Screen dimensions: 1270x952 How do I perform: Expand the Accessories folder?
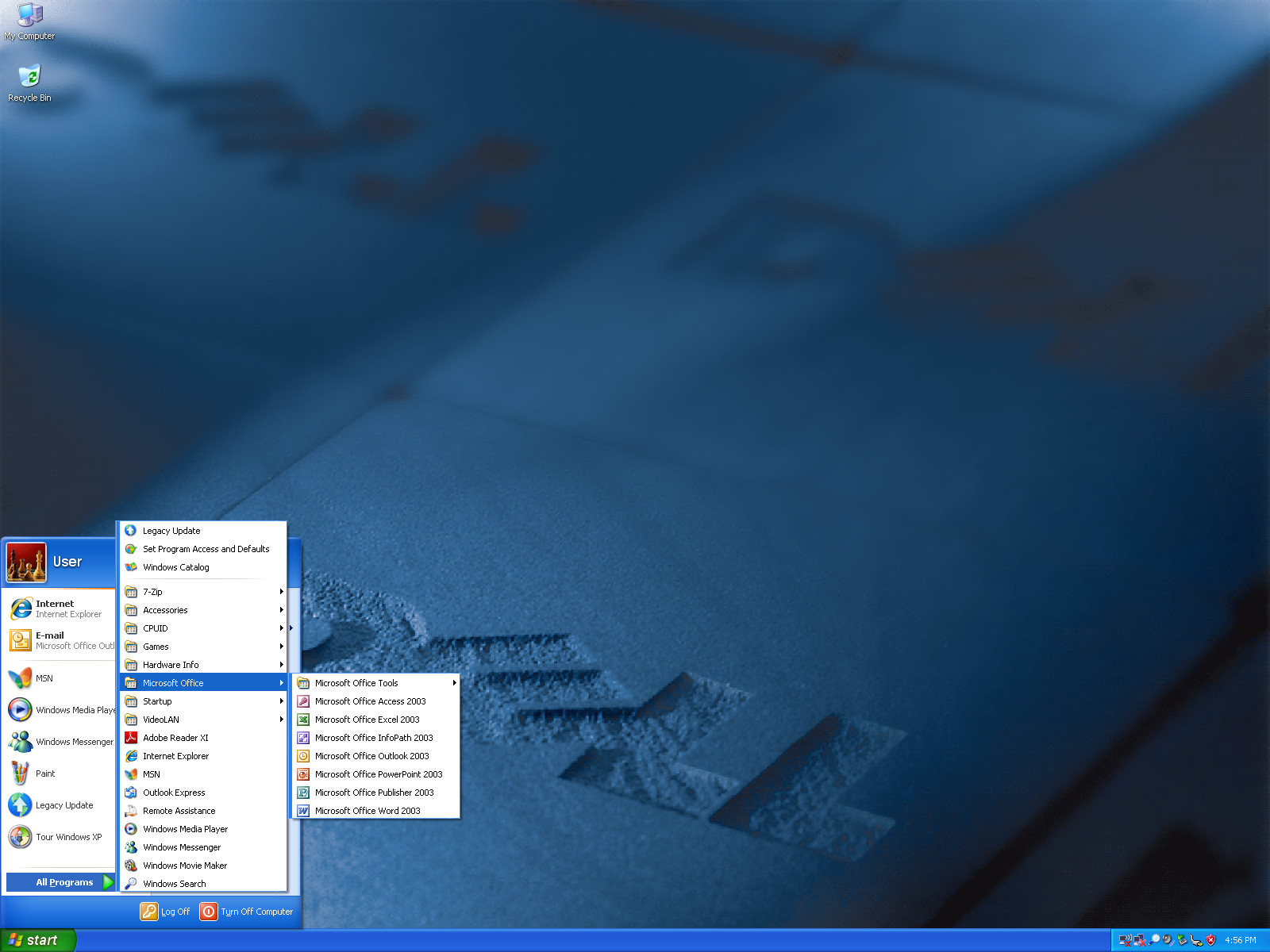pos(203,610)
